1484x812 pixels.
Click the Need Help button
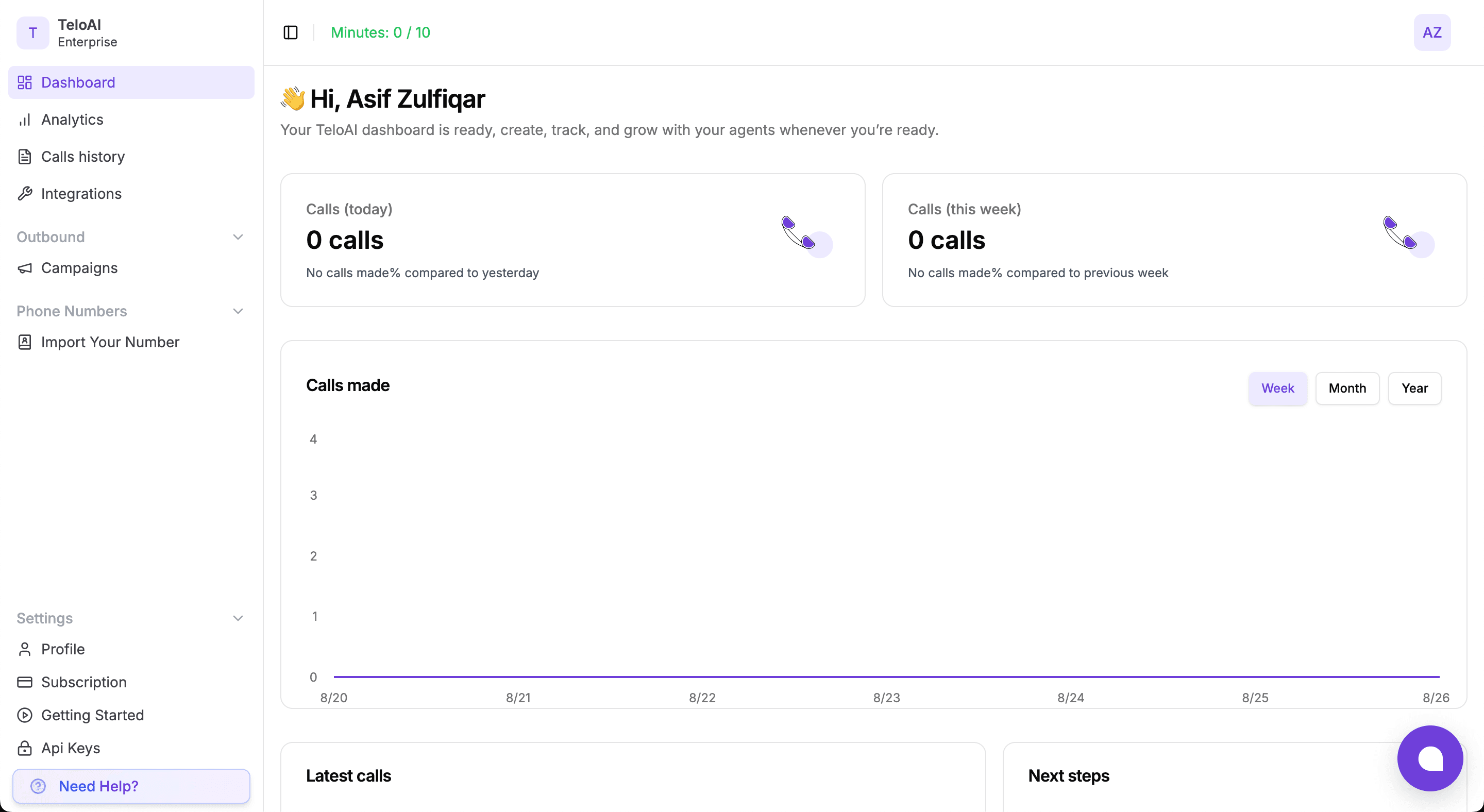[x=131, y=786]
